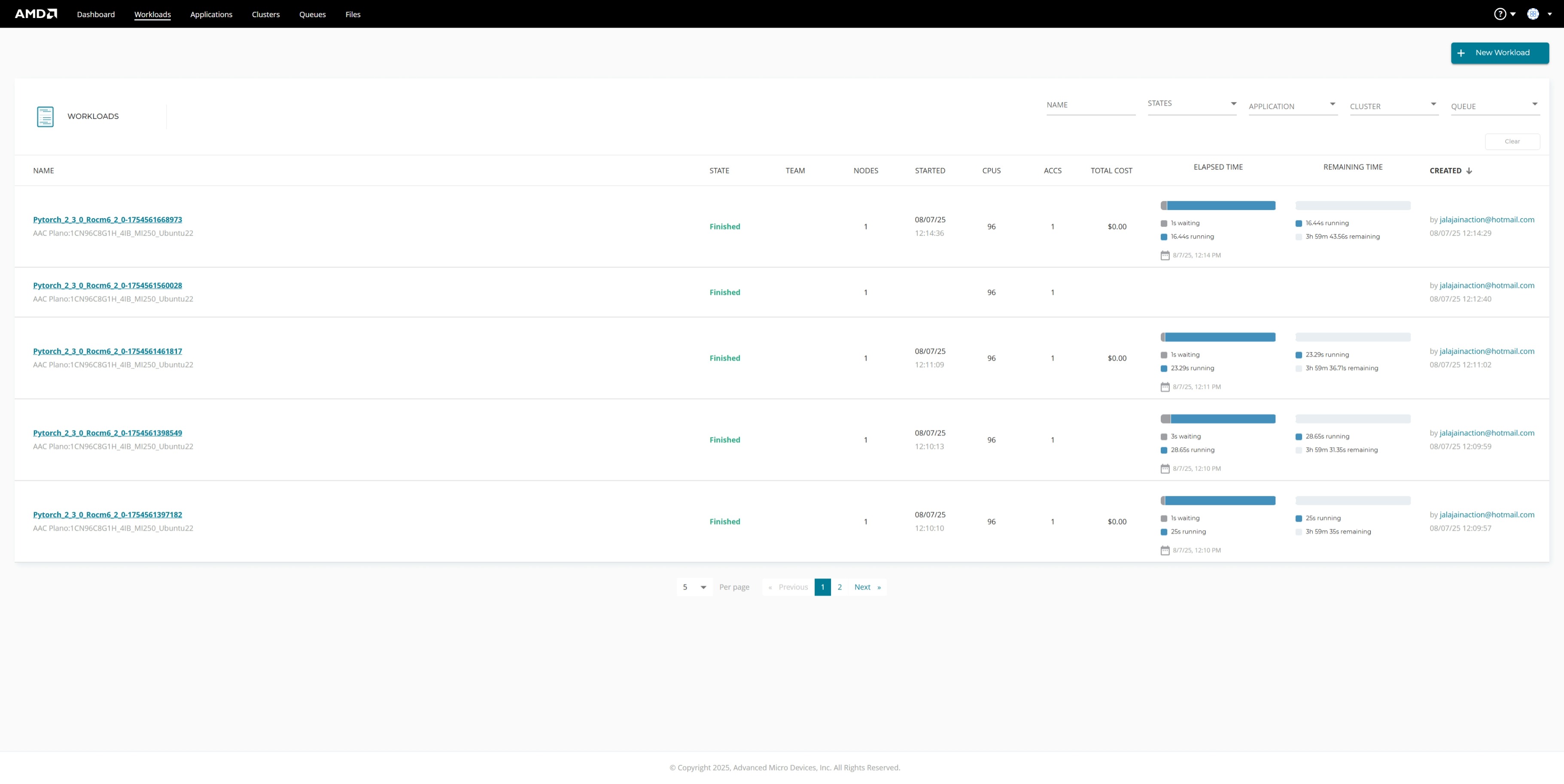Open workload Pytorch_2_3_0_Rocm6_2_0-1754561461817
Viewport: 1564px width, 784px height.
click(x=107, y=351)
